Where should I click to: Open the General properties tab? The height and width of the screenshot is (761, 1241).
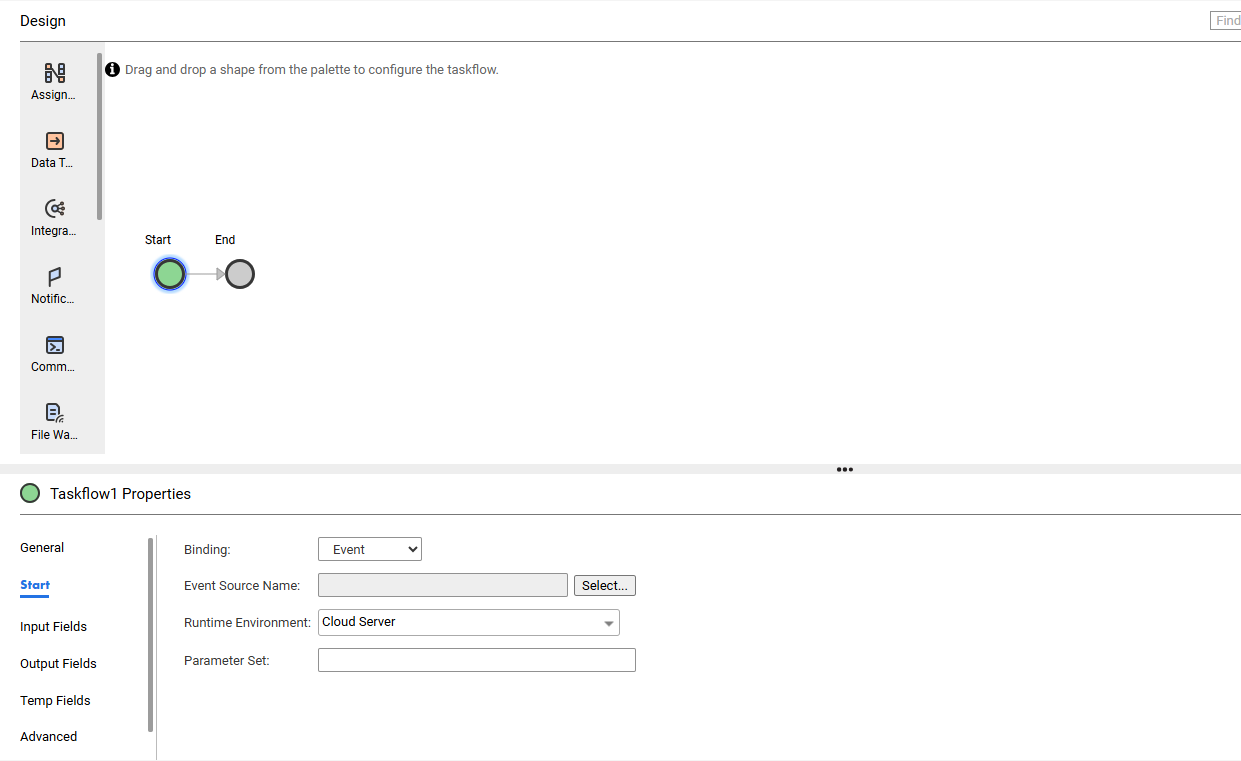coord(42,548)
